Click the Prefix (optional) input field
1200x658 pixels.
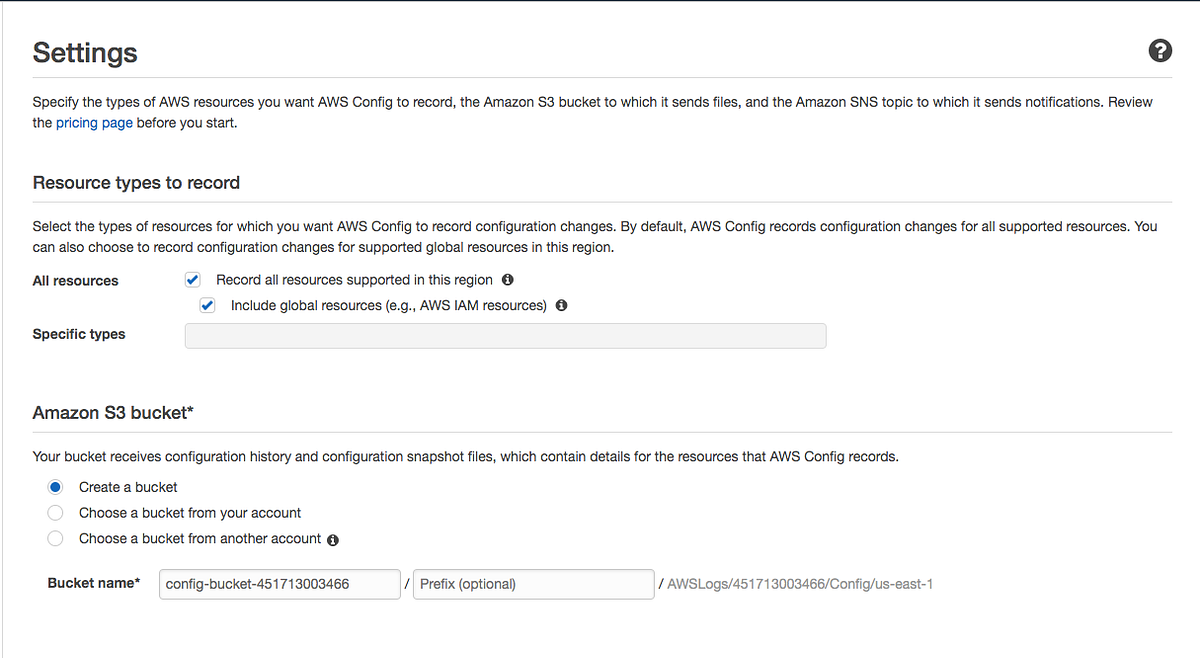[533, 584]
